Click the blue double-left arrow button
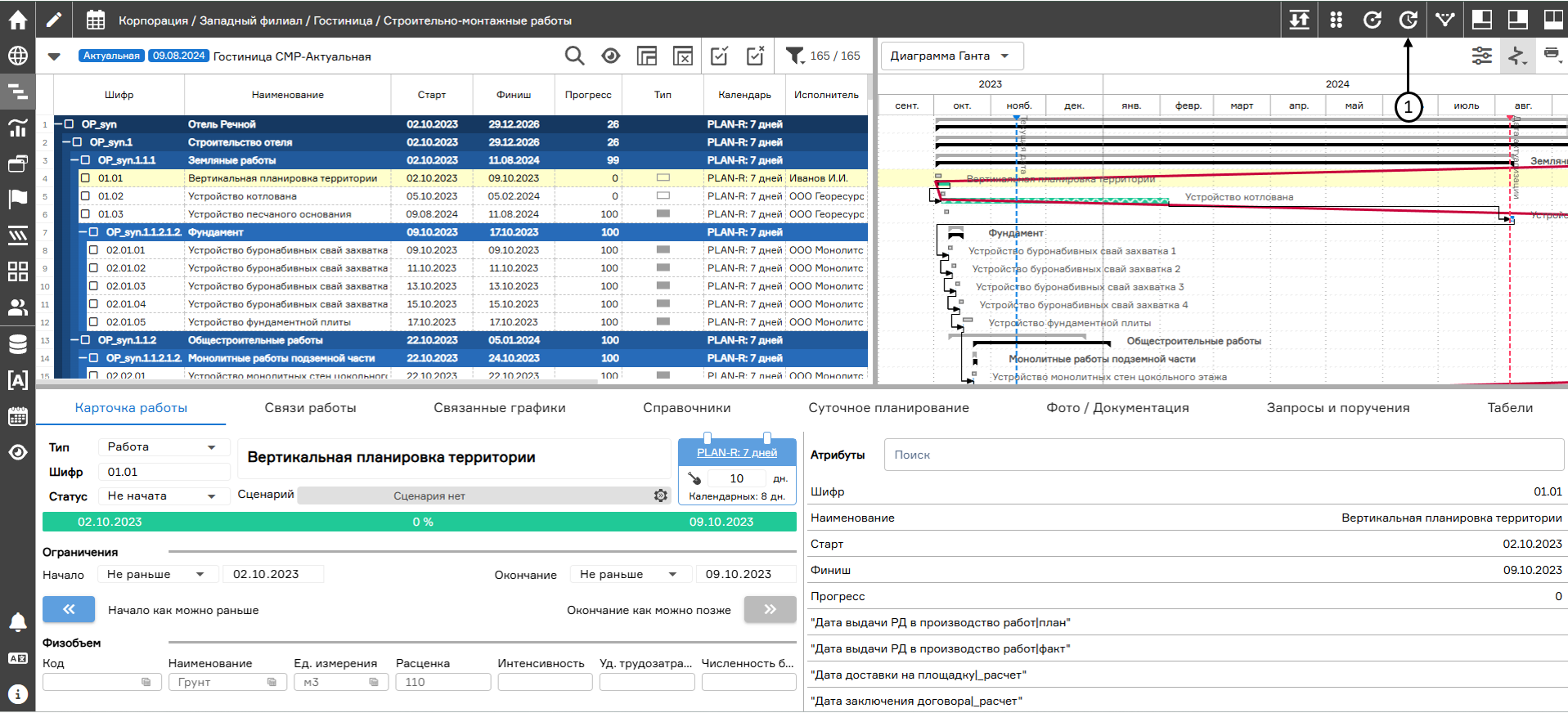This screenshot has width=1568, height=713. (69, 609)
